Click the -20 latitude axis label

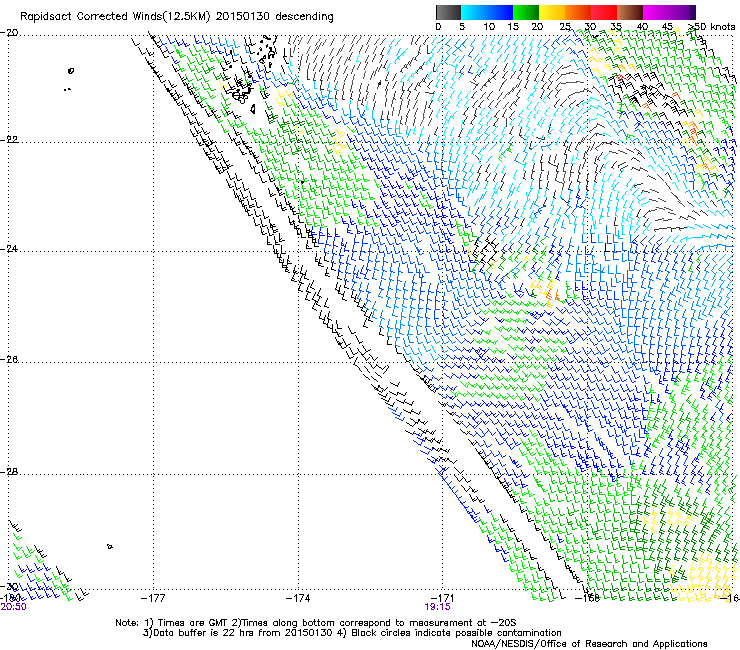point(10,33)
